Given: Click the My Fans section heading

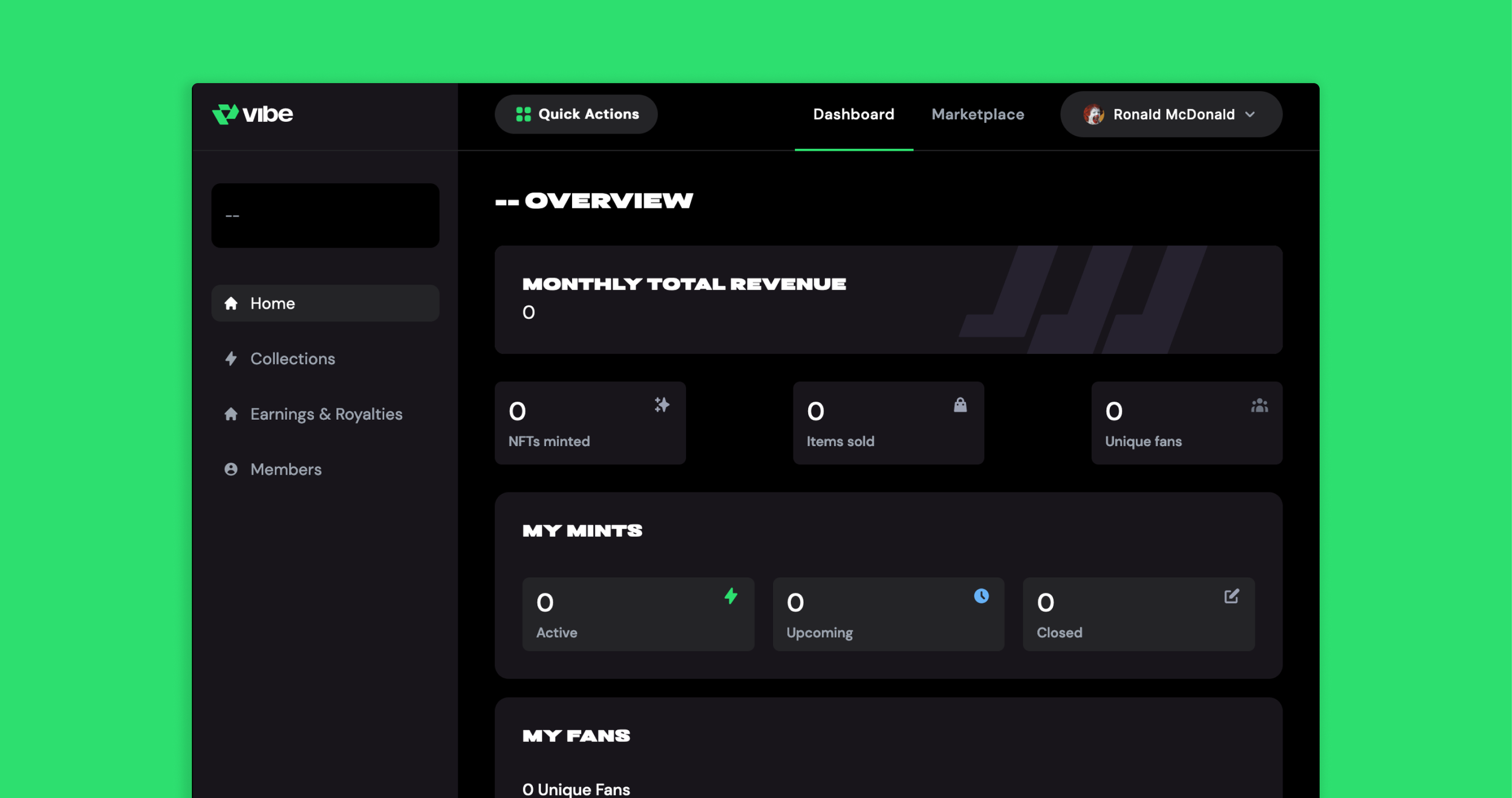Looking at the screenshot, I should click(x=576, y=736).
